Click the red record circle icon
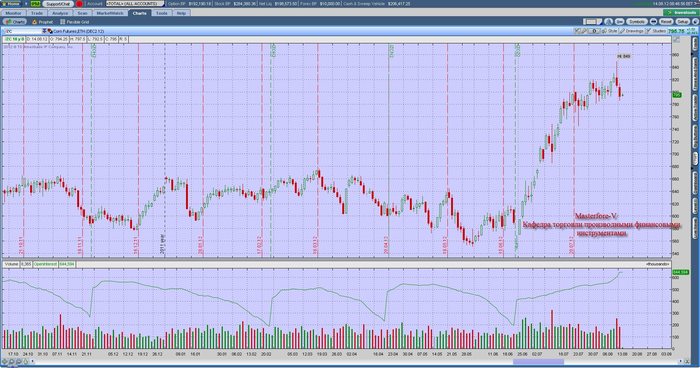 pos(79,4)
